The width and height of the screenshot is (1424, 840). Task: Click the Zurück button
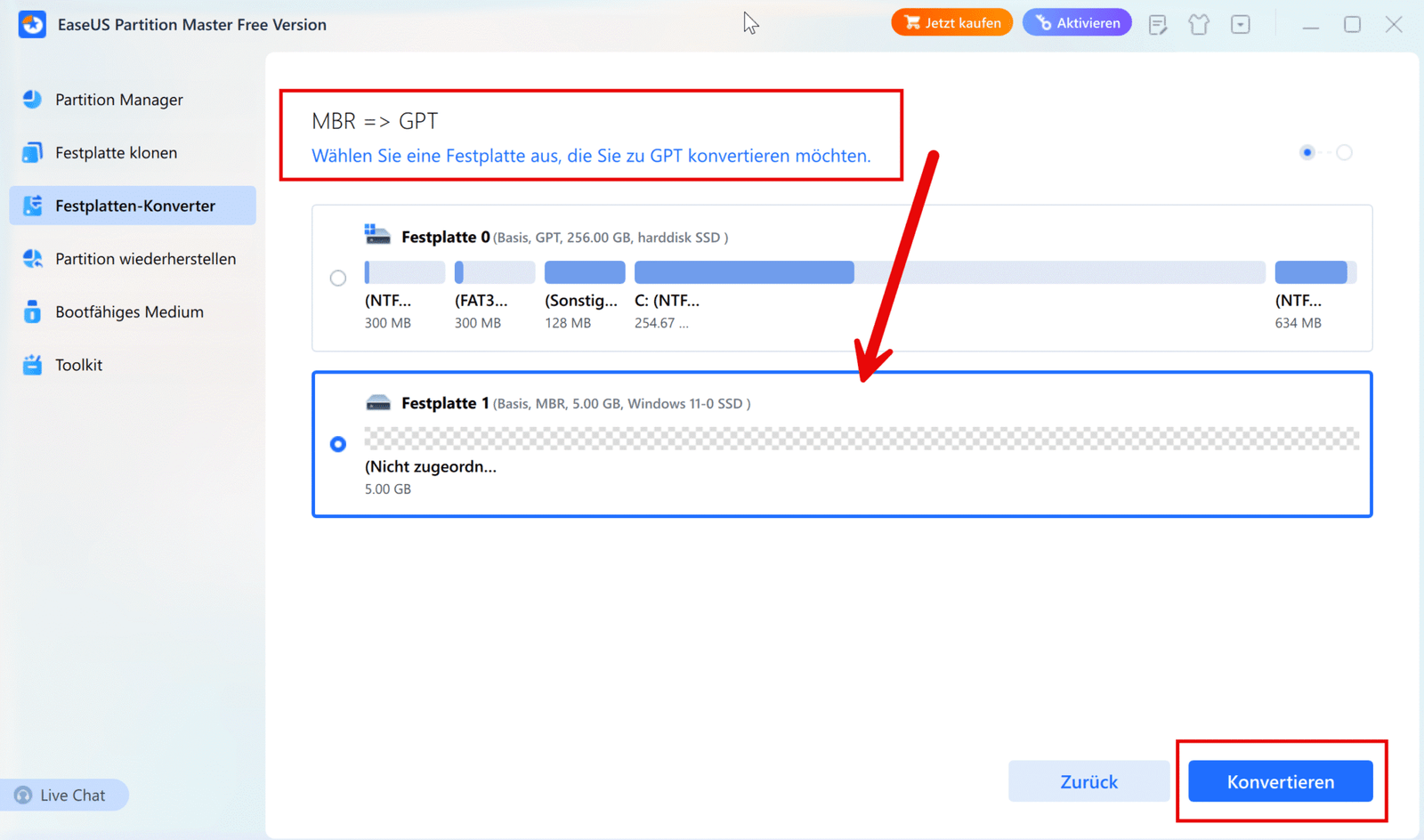(x=1088, y=781)
